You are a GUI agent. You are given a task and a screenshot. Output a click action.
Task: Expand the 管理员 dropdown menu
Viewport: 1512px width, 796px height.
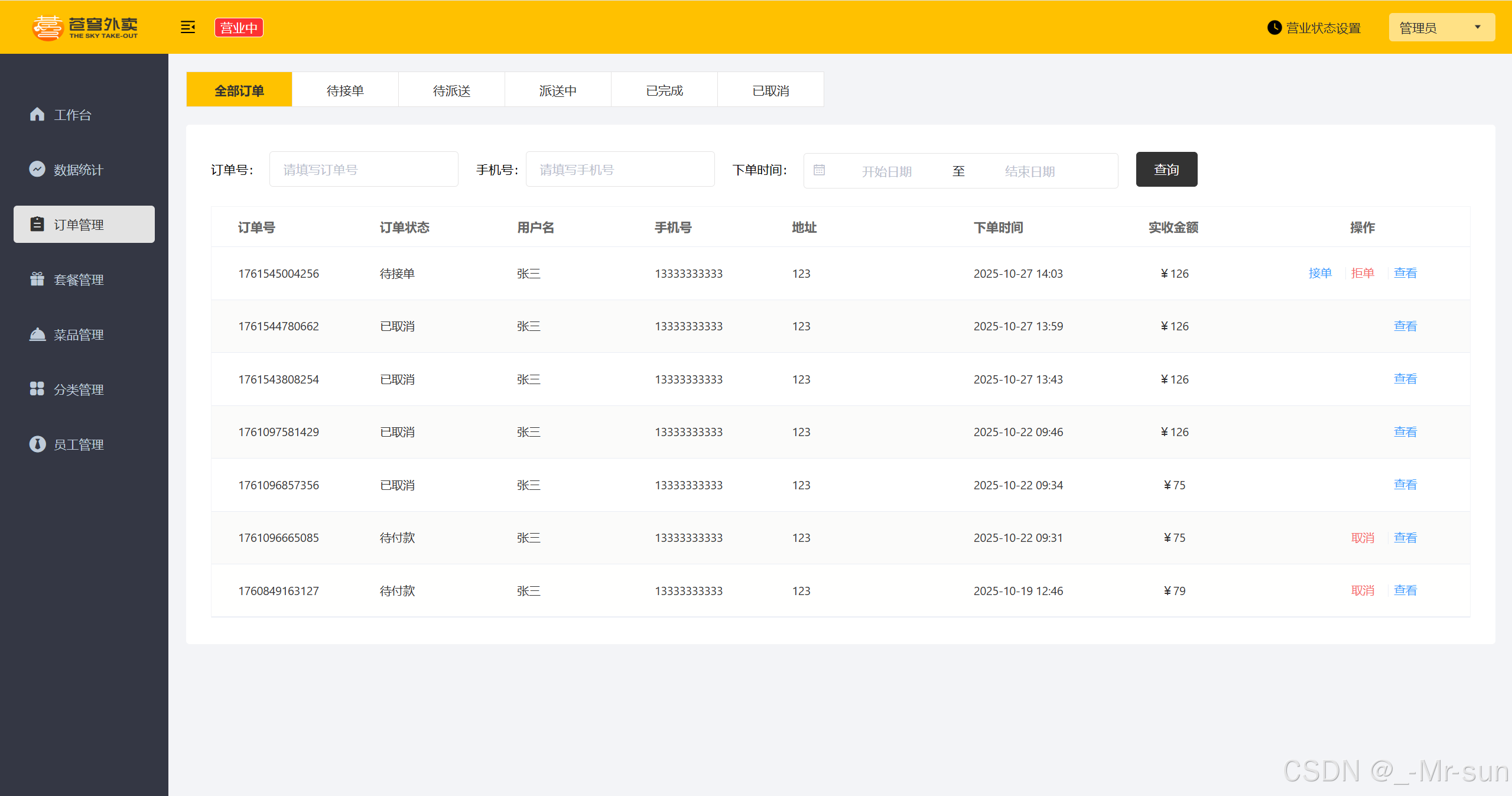click(1442, 28)
